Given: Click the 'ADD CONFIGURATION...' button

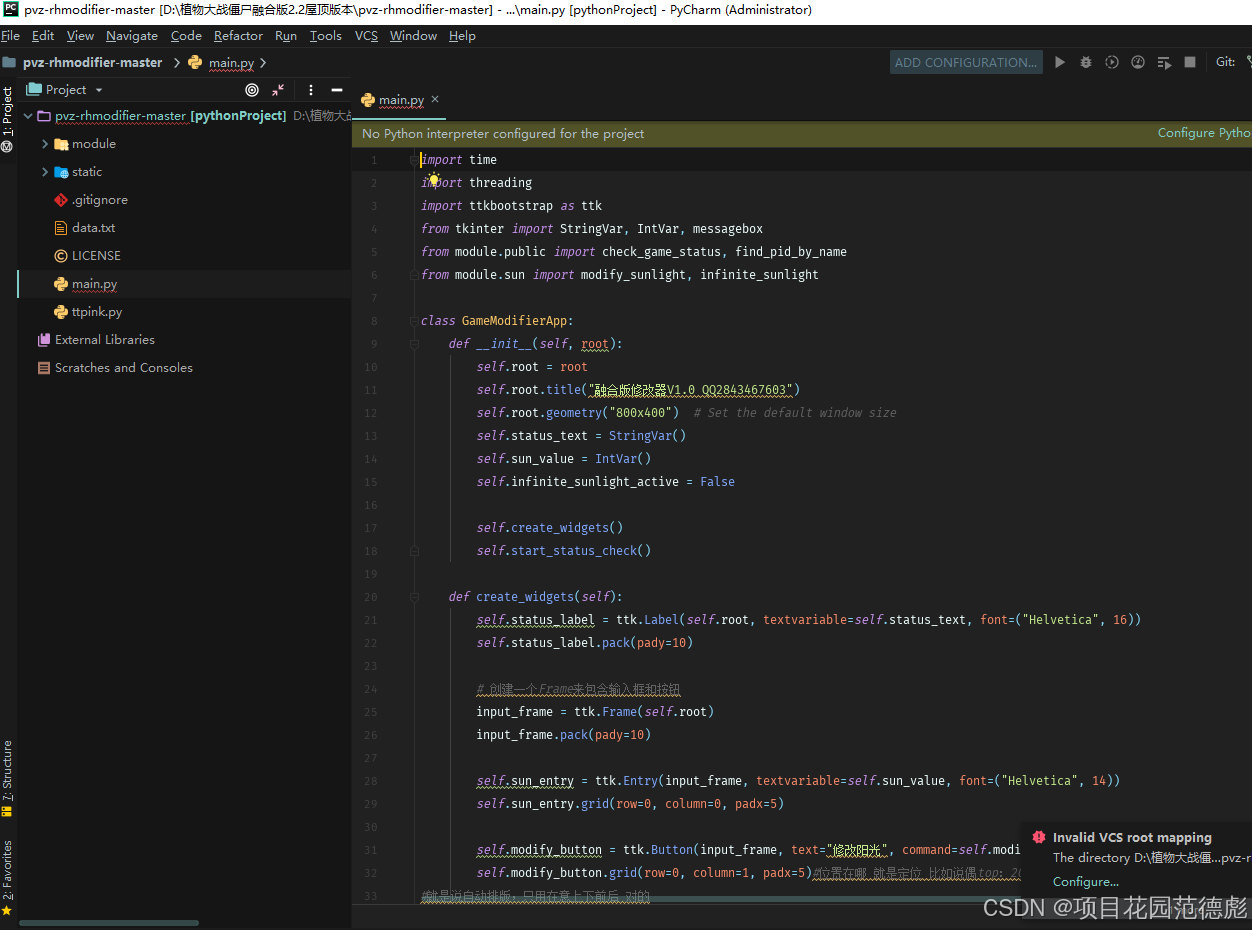Looking at the screenshot, I should point(965,61).
